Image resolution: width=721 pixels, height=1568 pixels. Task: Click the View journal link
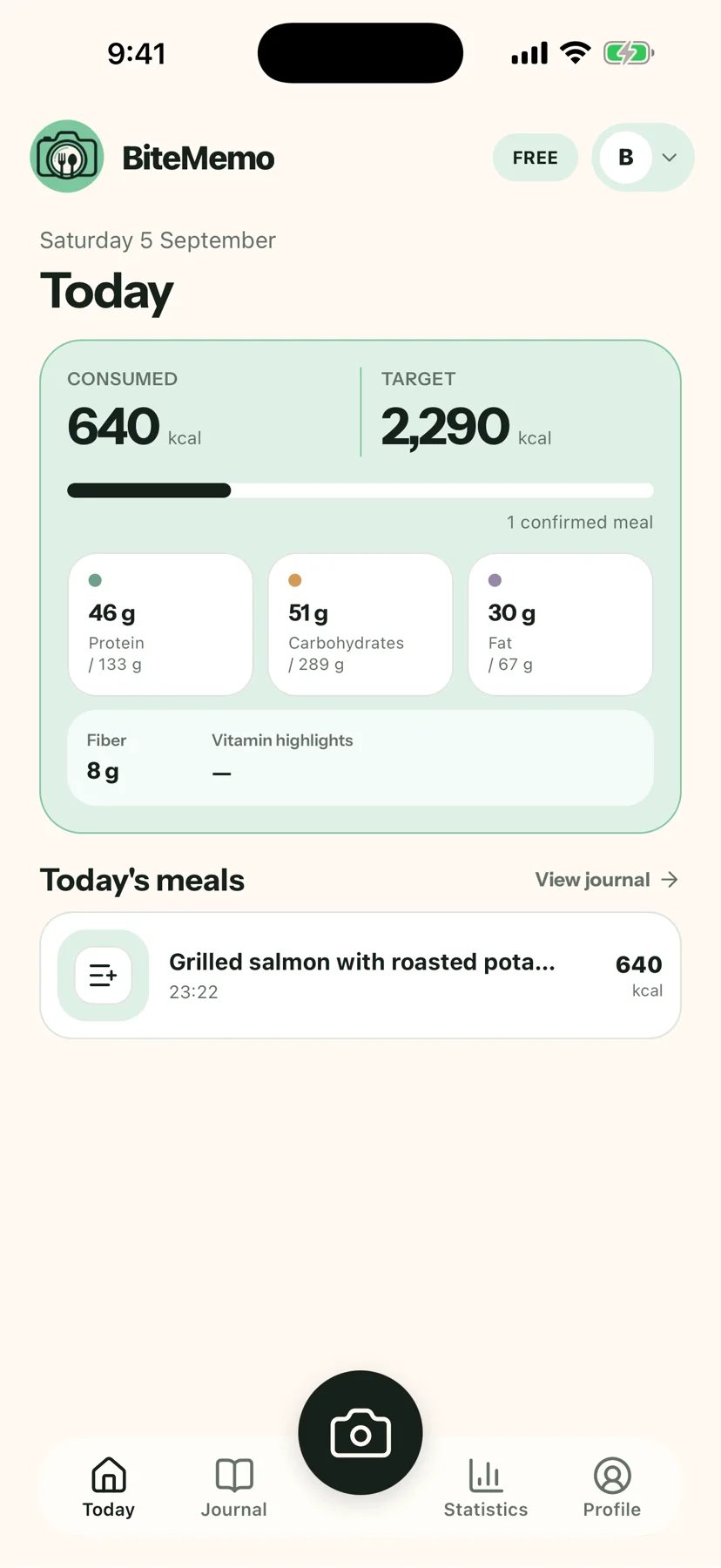pyautogui.click(x=592, y=880)
